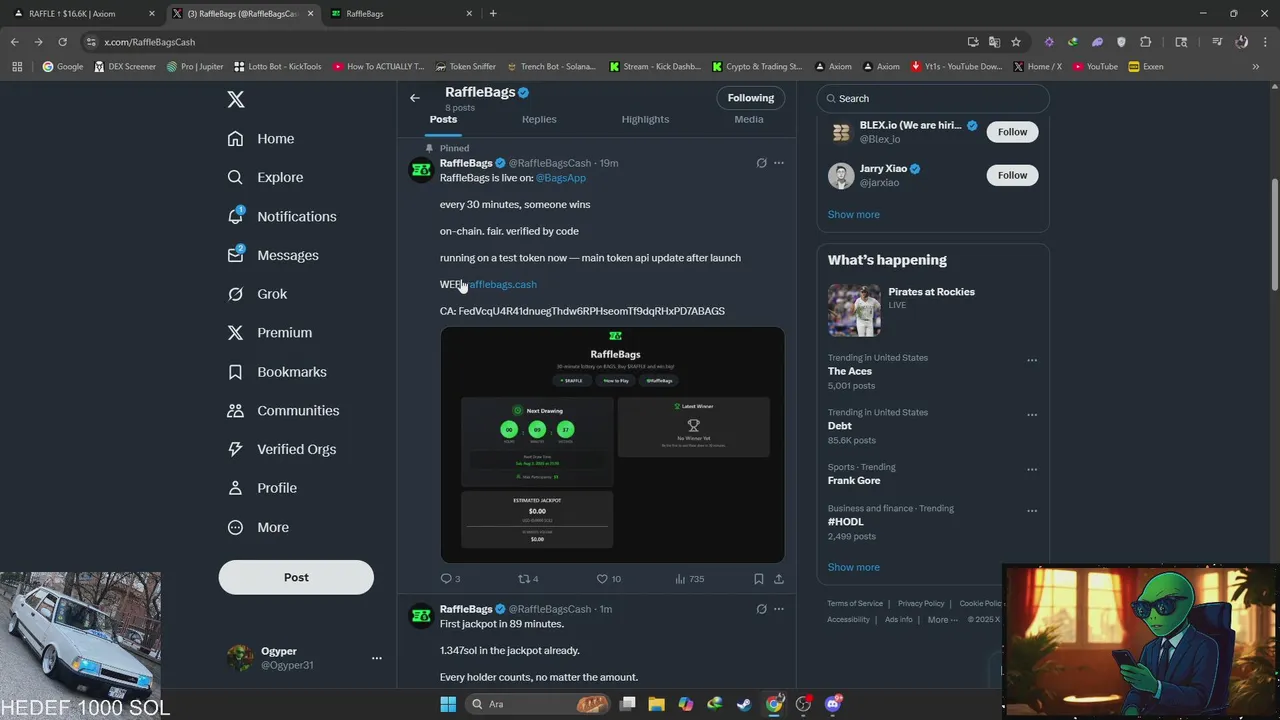This screenshot has height=720, width=1280.
Task: Click the X search field
Action: [933, 98]
